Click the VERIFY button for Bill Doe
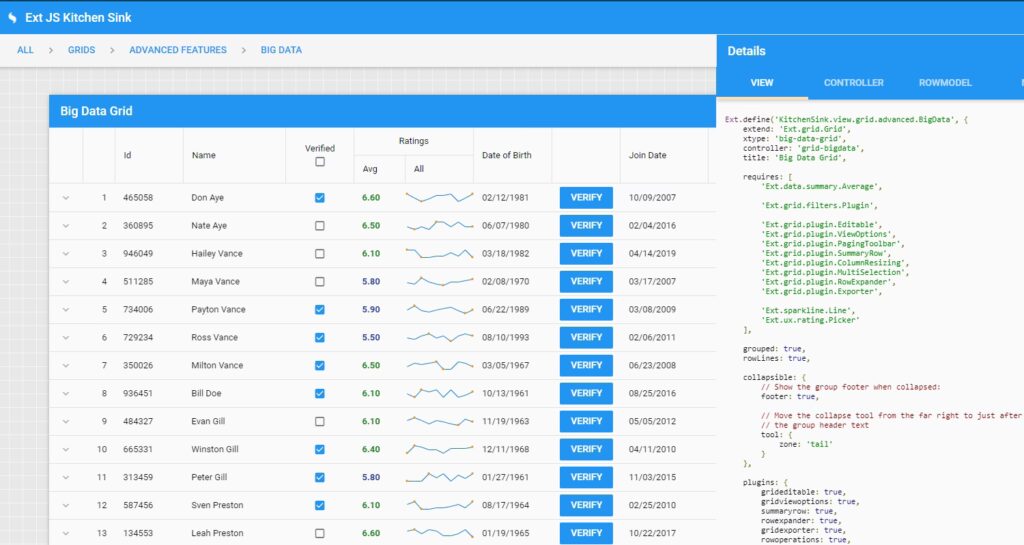The height and width of the screenshot is (545, 1024). click(586, 394)
